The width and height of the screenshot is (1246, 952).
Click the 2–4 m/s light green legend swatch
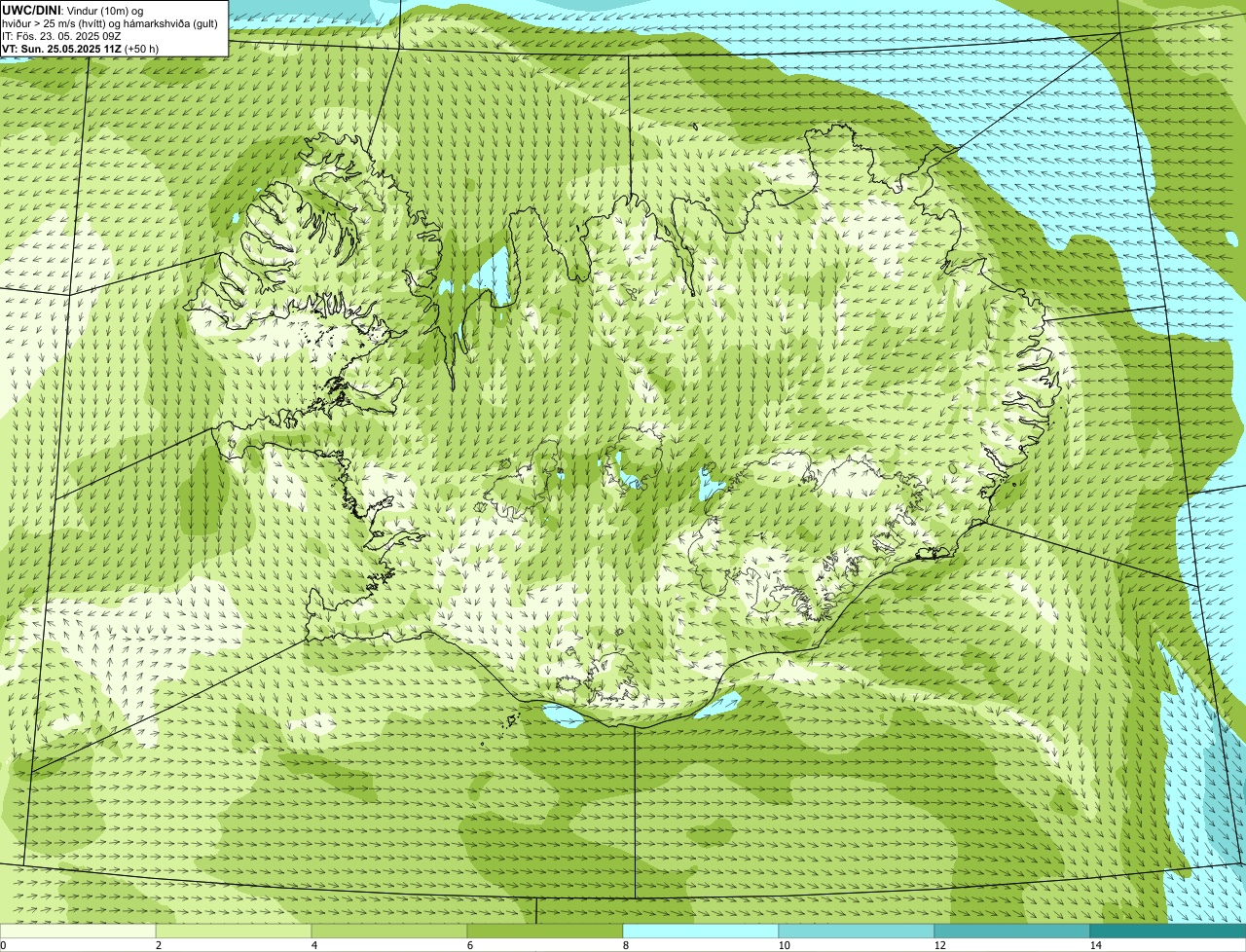[234, 931]
